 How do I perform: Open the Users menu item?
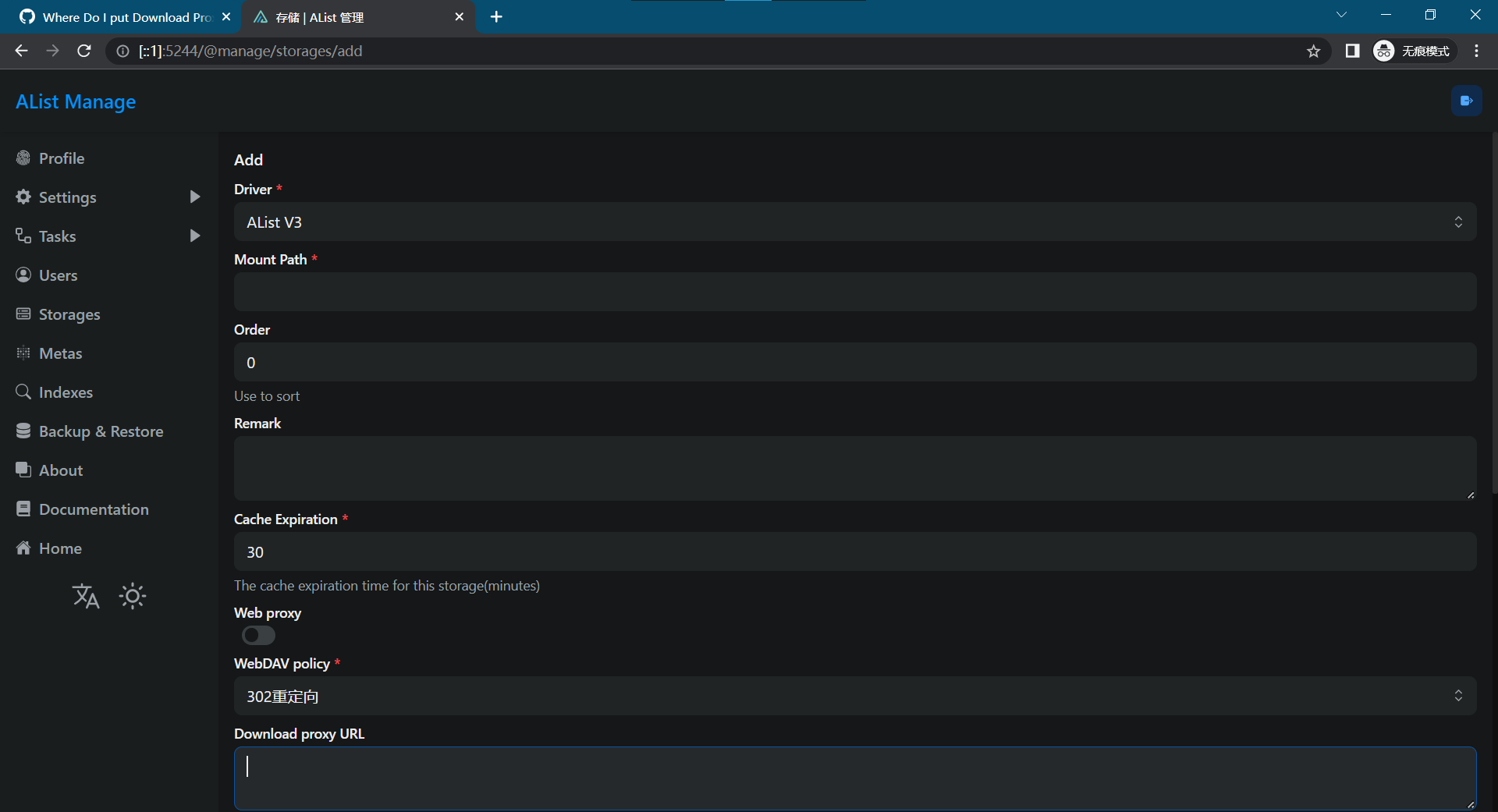pyautogui.click(x=59, y=275)
